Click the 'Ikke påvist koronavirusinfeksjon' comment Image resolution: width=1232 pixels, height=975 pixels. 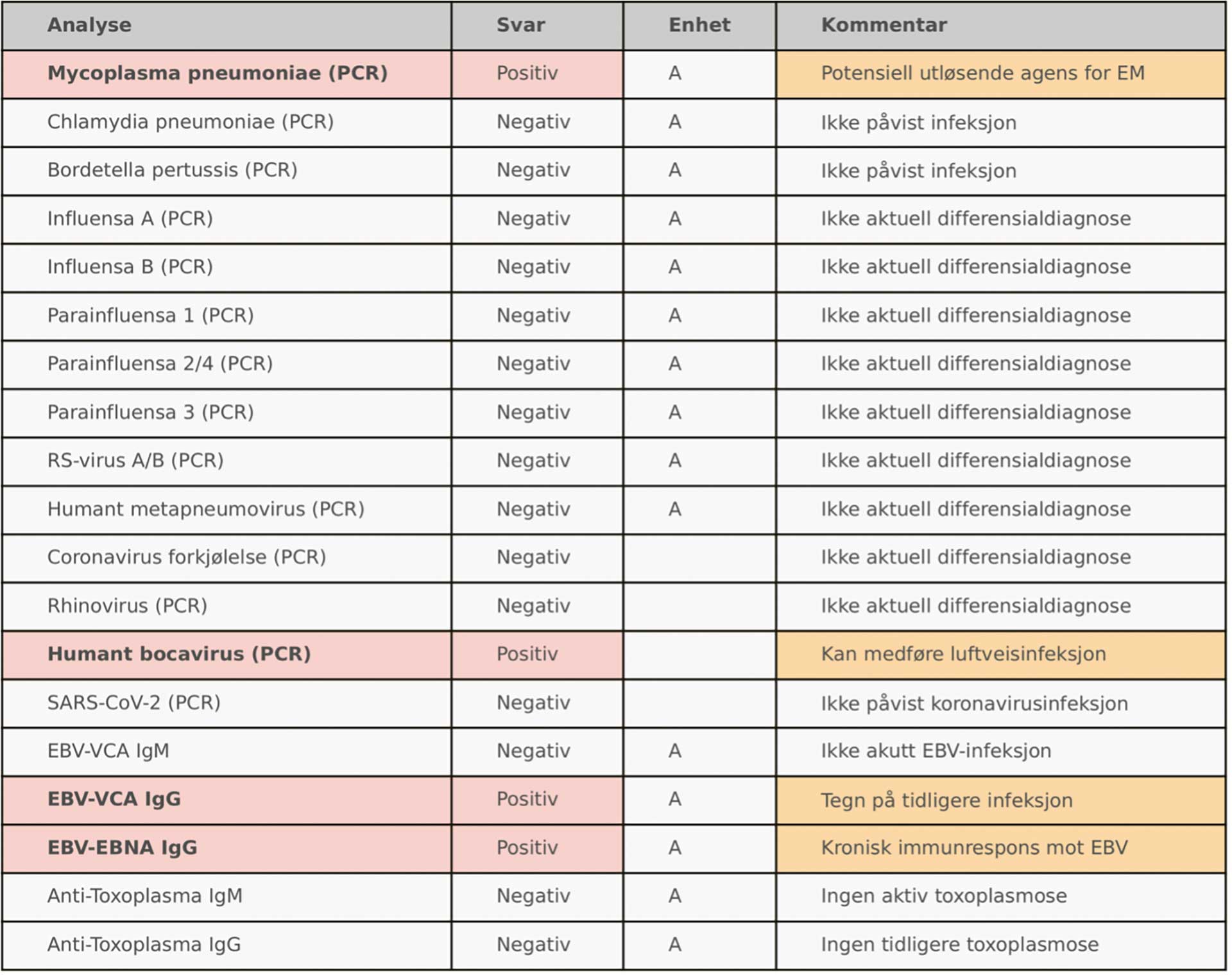click(x=974, y=703)
